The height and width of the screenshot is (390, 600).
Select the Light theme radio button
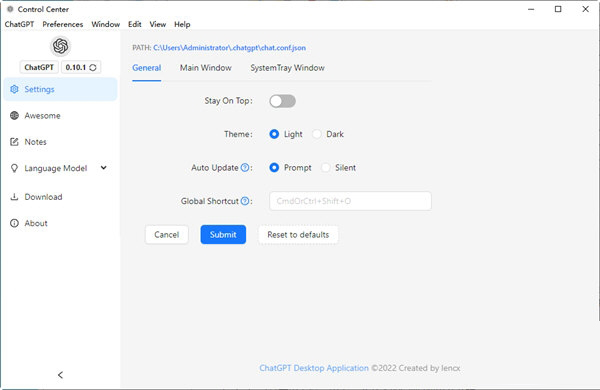(274, 134)
